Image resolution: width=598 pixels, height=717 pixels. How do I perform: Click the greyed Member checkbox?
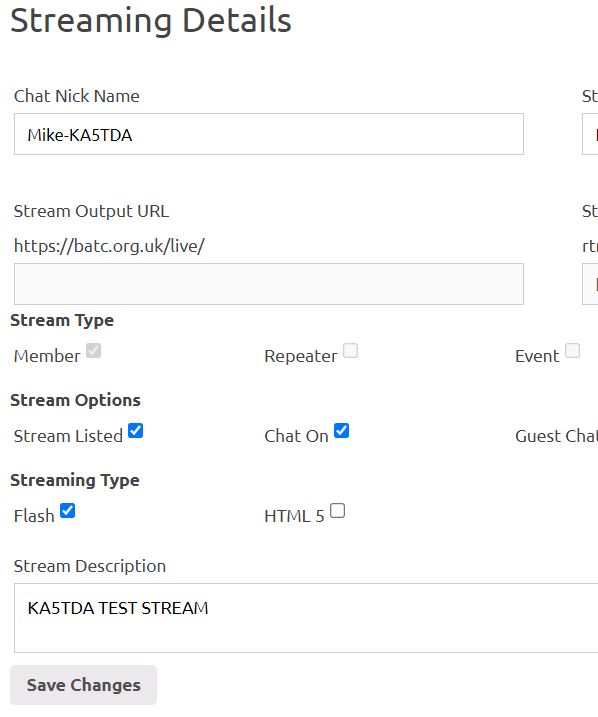point(93,351)
